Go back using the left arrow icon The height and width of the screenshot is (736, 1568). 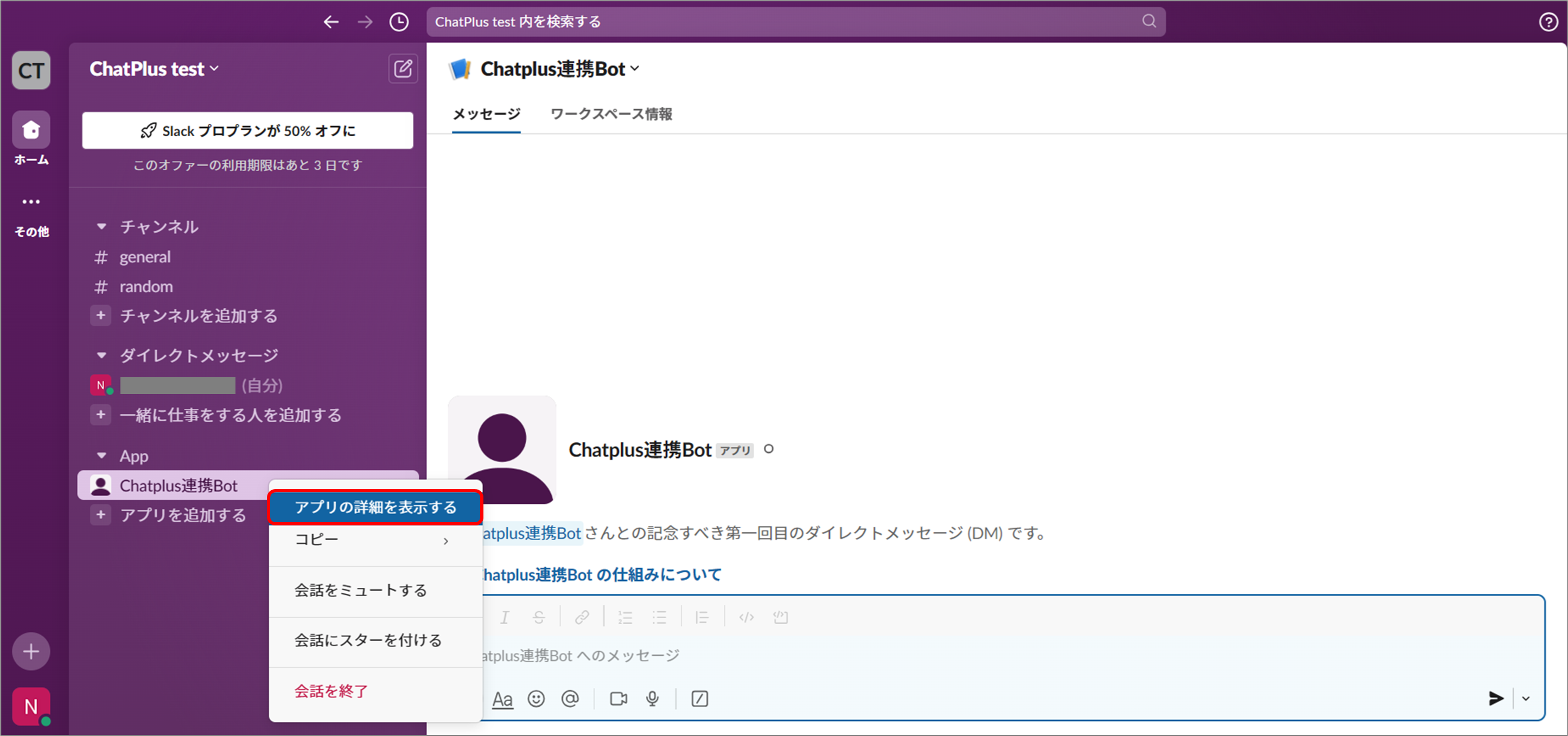click(x=330, y=22)
